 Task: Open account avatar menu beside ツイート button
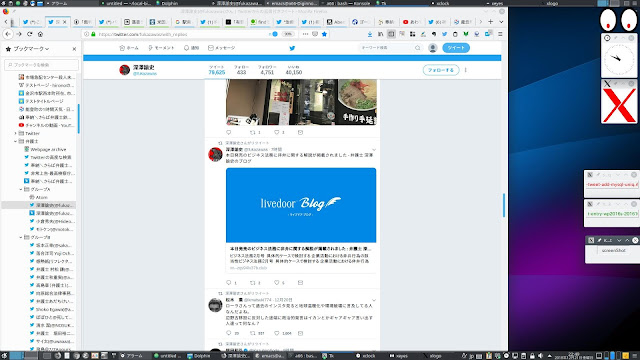tap(433, 48)
